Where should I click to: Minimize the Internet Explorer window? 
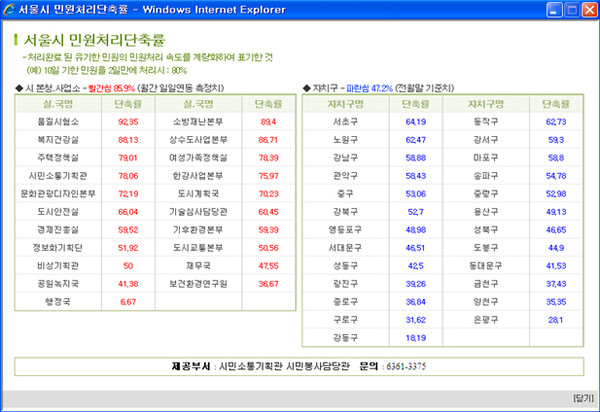pyautogui.click(x=554, y=10)
